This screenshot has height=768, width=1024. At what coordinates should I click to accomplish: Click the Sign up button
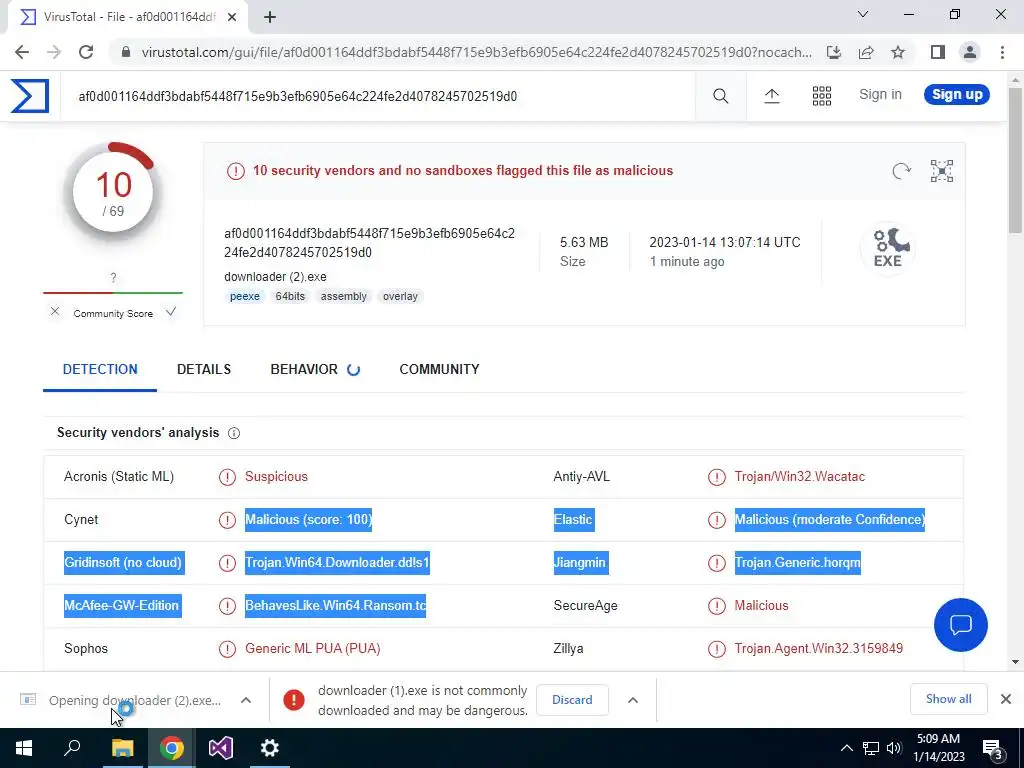click(x=957, y=95)
